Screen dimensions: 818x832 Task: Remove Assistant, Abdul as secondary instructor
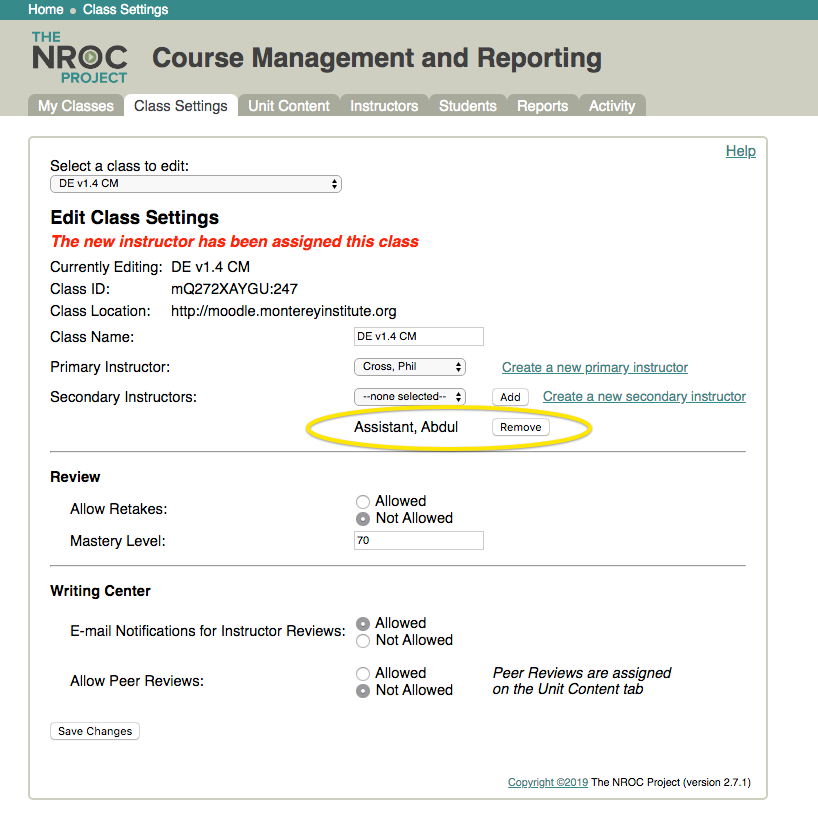coord(520,427)
